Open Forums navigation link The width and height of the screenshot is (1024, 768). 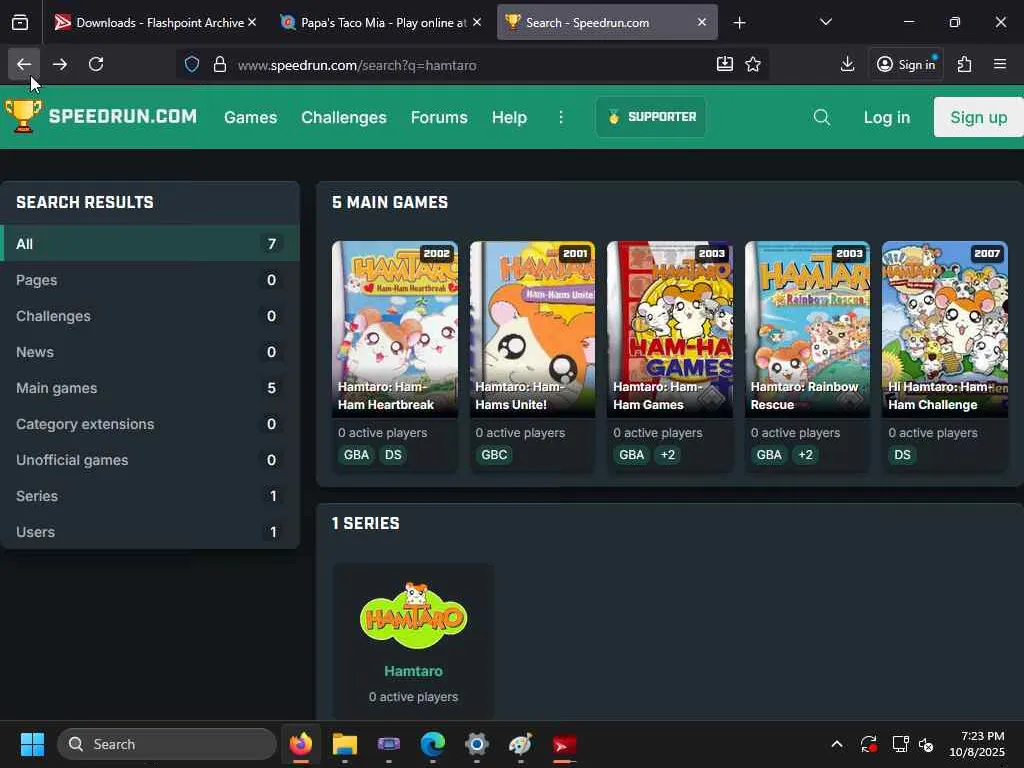coord(439,118)
